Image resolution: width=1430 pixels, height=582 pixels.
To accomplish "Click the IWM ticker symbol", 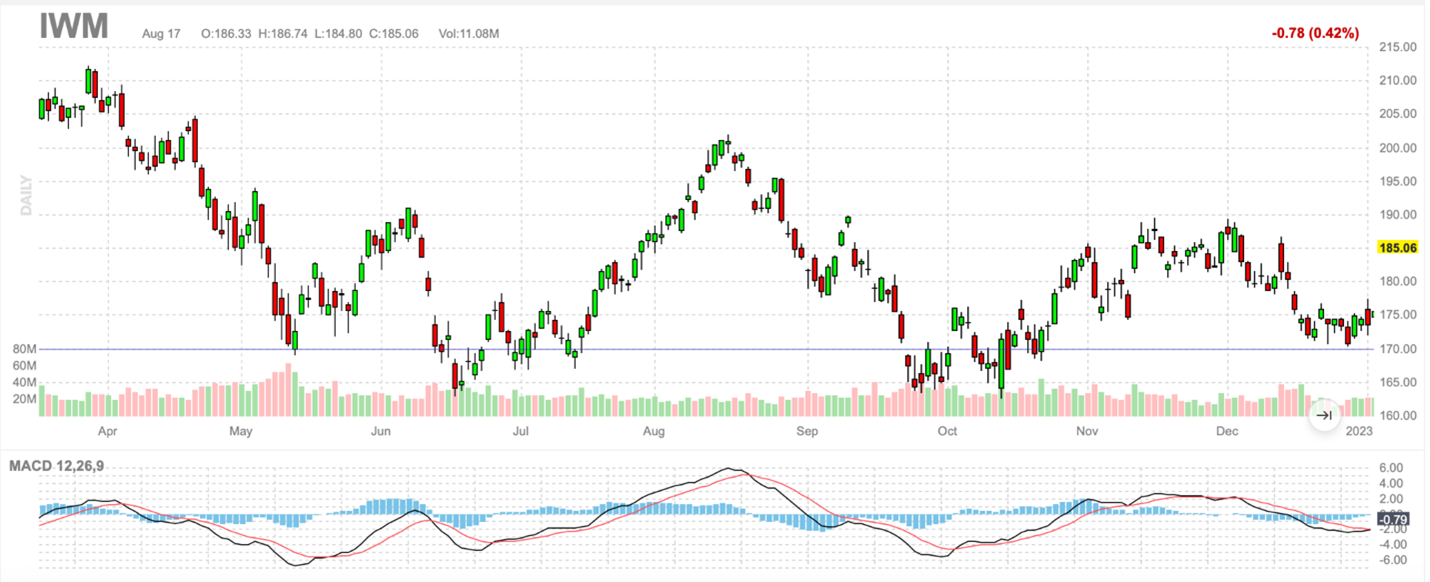I will (x=74, y=27).
